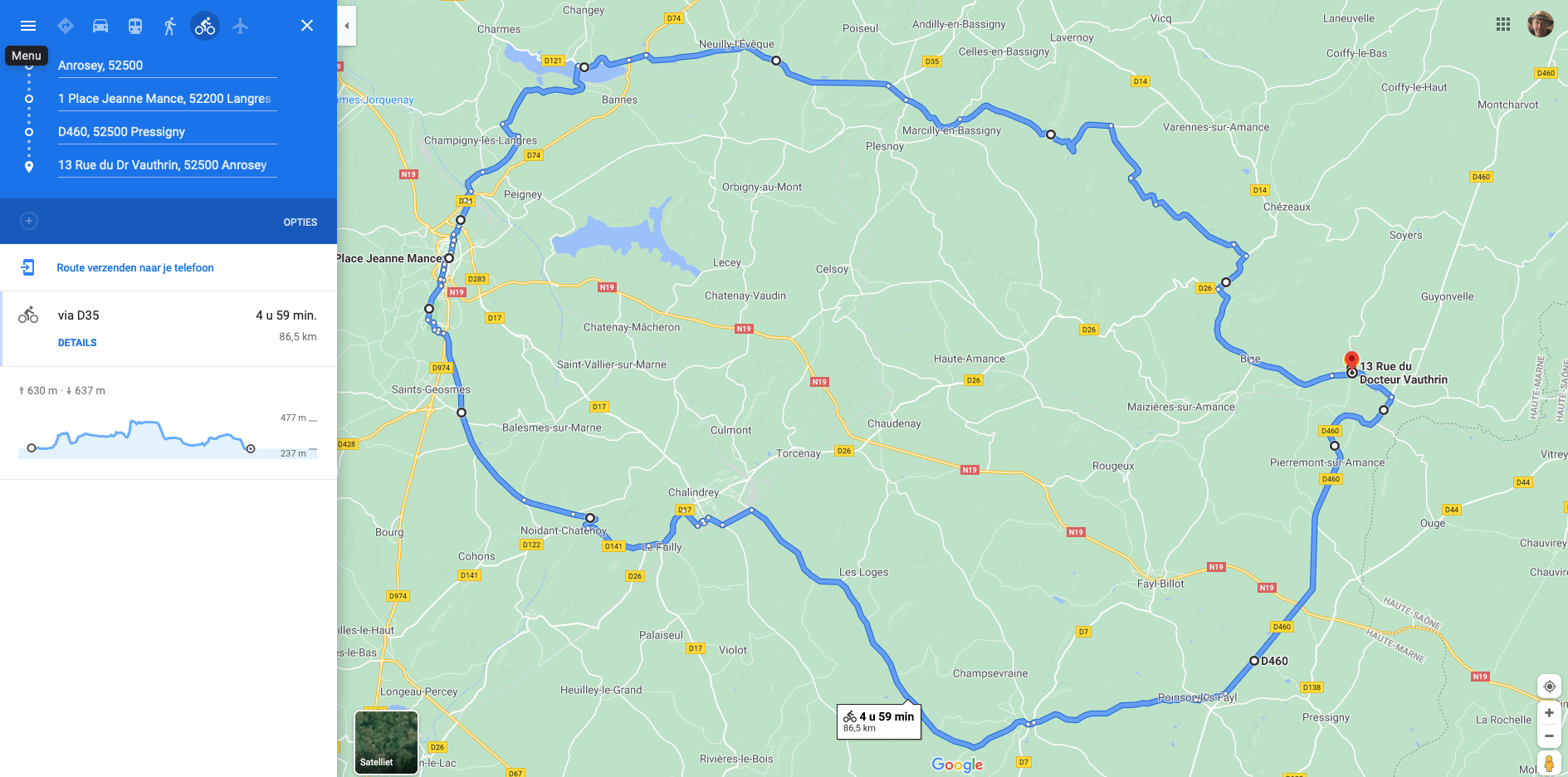Open Street View pegman control

(x=1549, y=763)
